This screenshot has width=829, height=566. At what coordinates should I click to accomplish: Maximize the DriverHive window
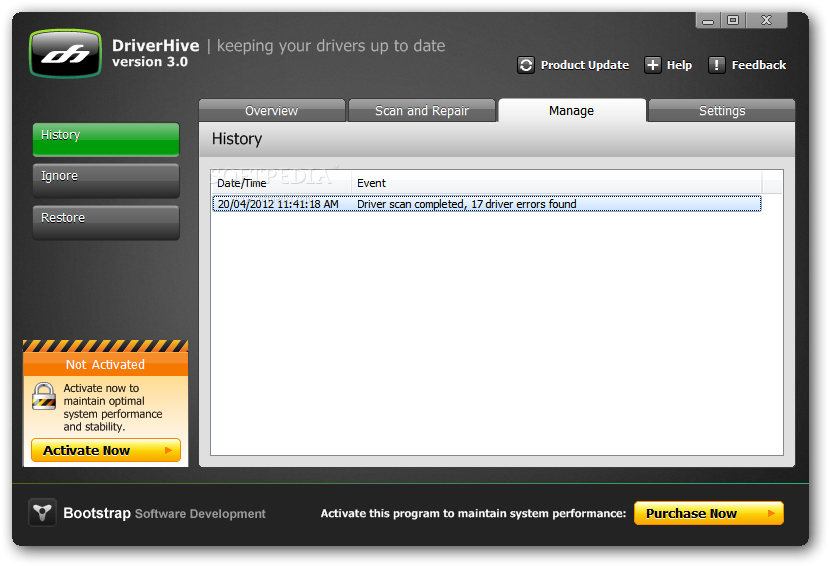tap(733, 21)
